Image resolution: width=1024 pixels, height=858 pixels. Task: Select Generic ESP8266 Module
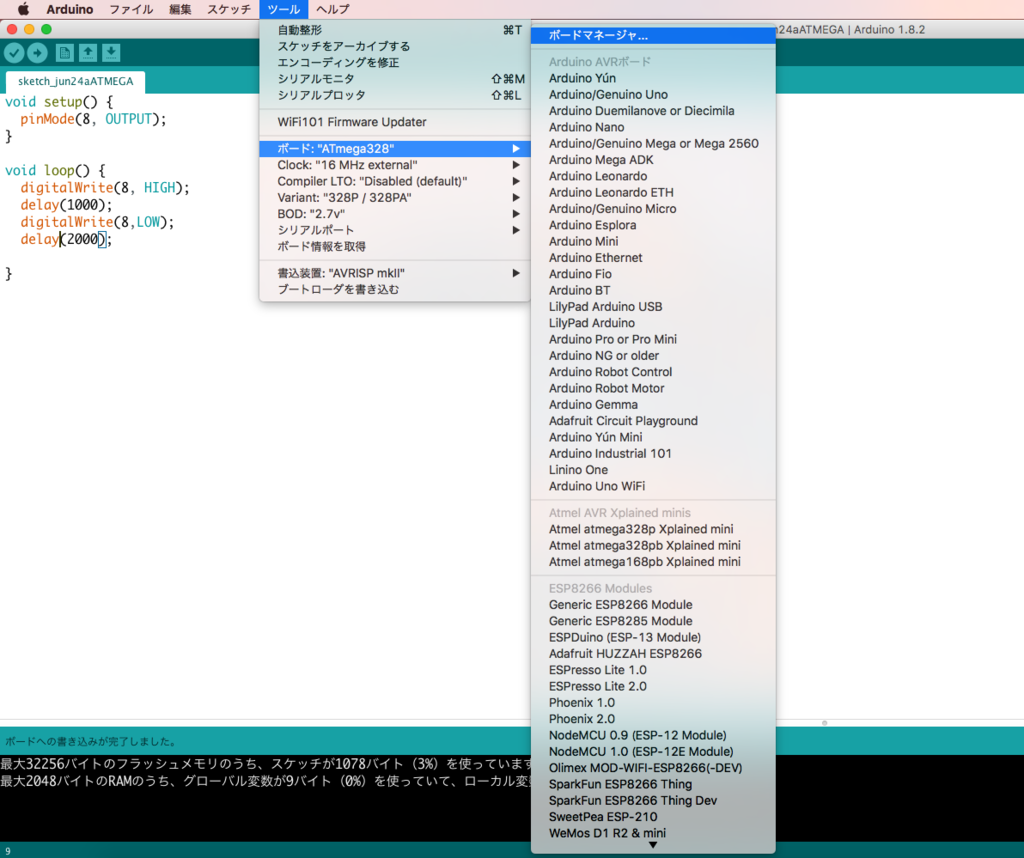coord(653,605)
